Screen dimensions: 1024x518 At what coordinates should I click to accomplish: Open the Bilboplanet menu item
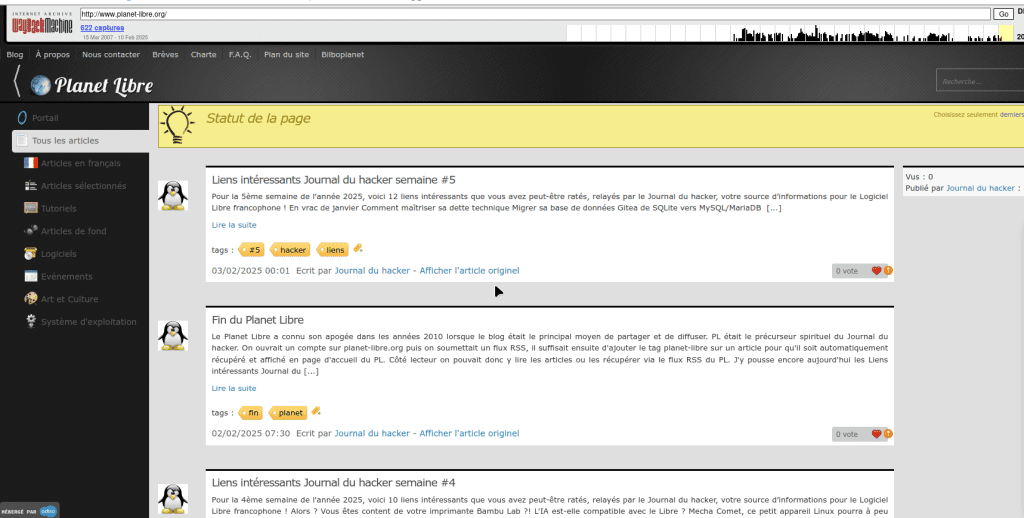pyautogui.click(x=343, y=55)
